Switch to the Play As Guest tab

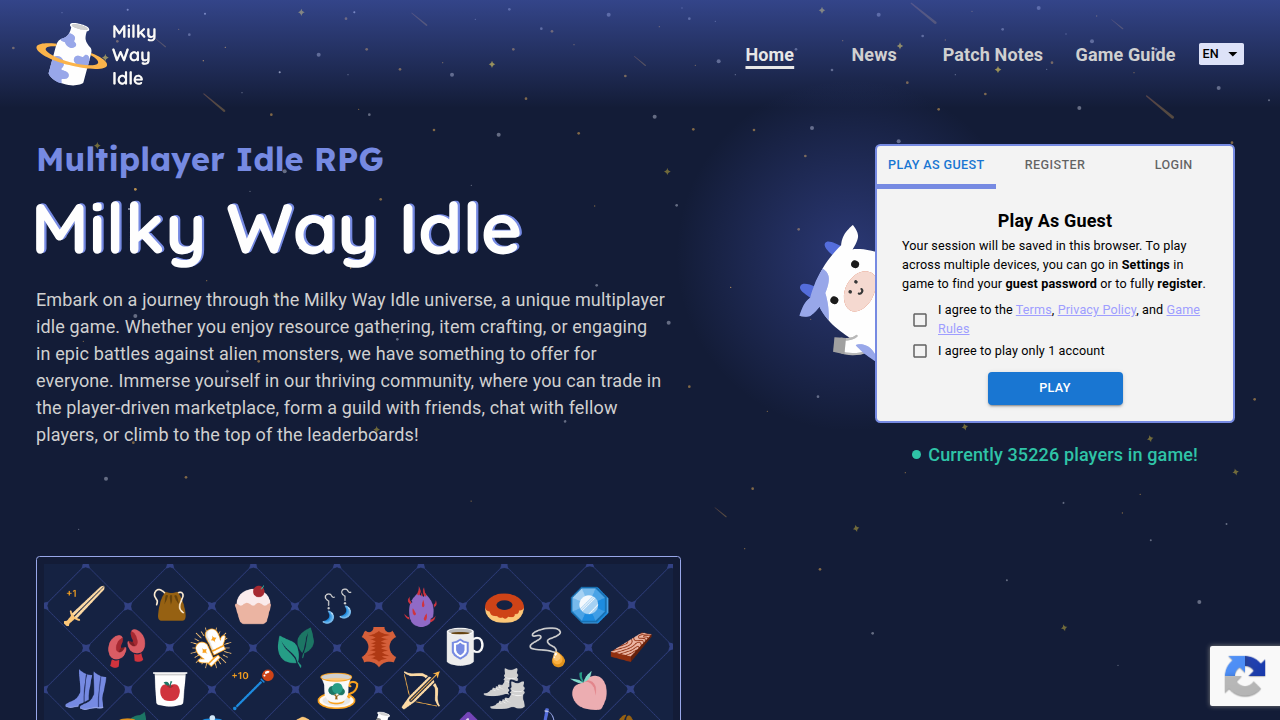click(x=936, y=166)
